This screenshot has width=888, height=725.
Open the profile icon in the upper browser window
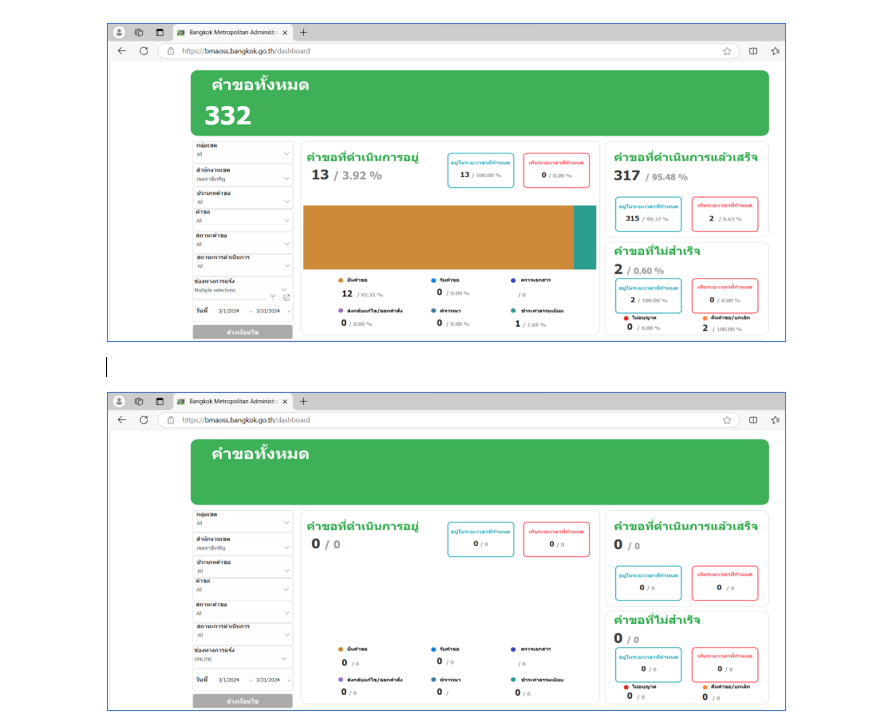click(x=120, y=33)
